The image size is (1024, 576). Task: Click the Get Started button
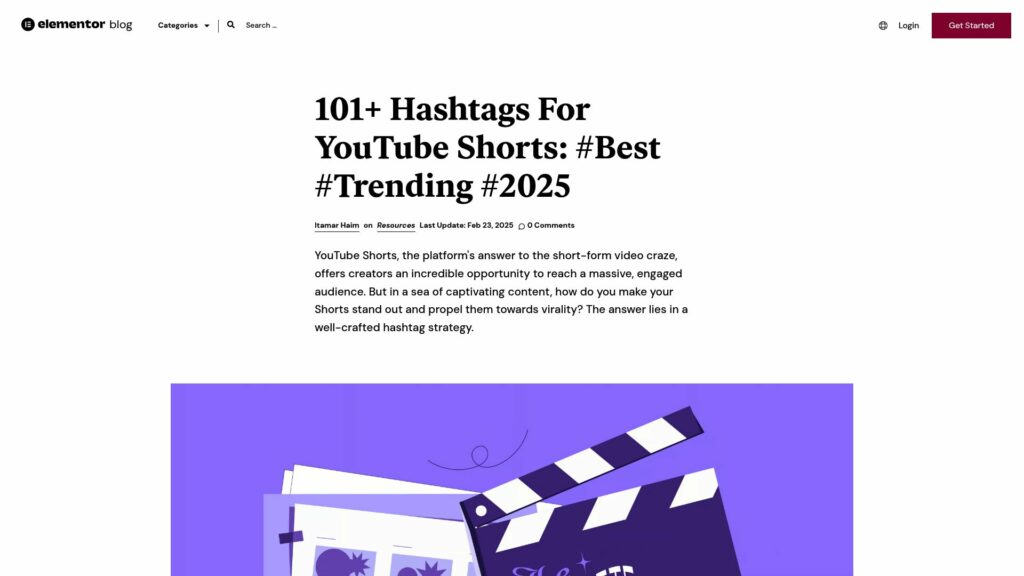tap(971, 25)
